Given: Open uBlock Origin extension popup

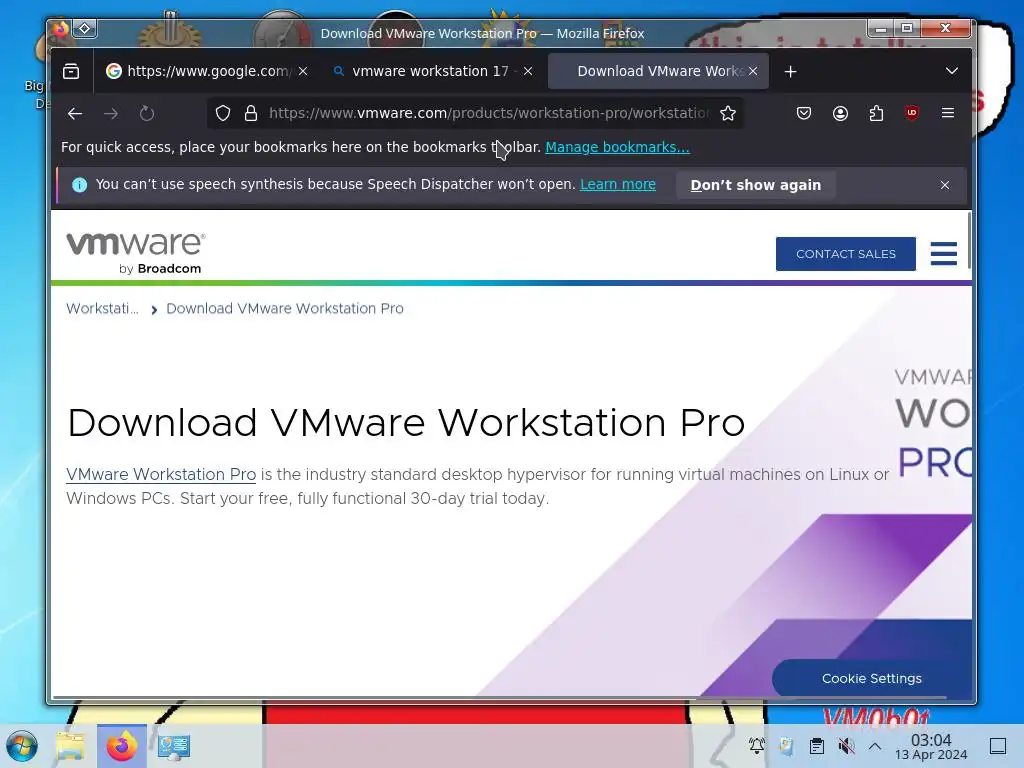Looking at the screenshot, I should click(912, 113).
